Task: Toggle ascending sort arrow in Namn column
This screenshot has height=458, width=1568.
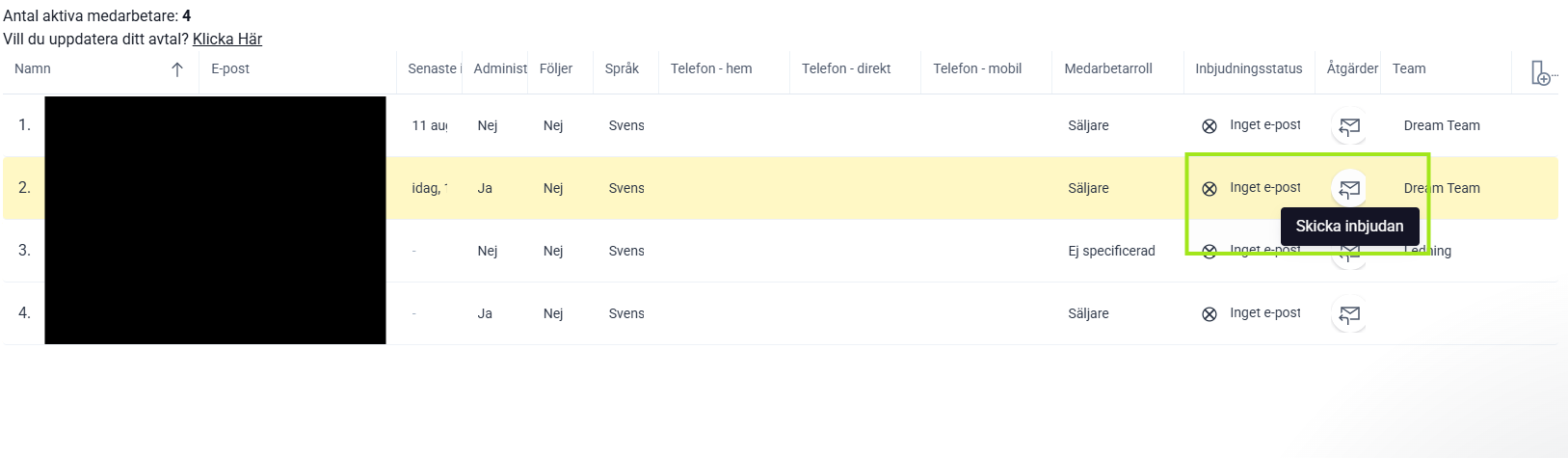Action: click(177, 69)
